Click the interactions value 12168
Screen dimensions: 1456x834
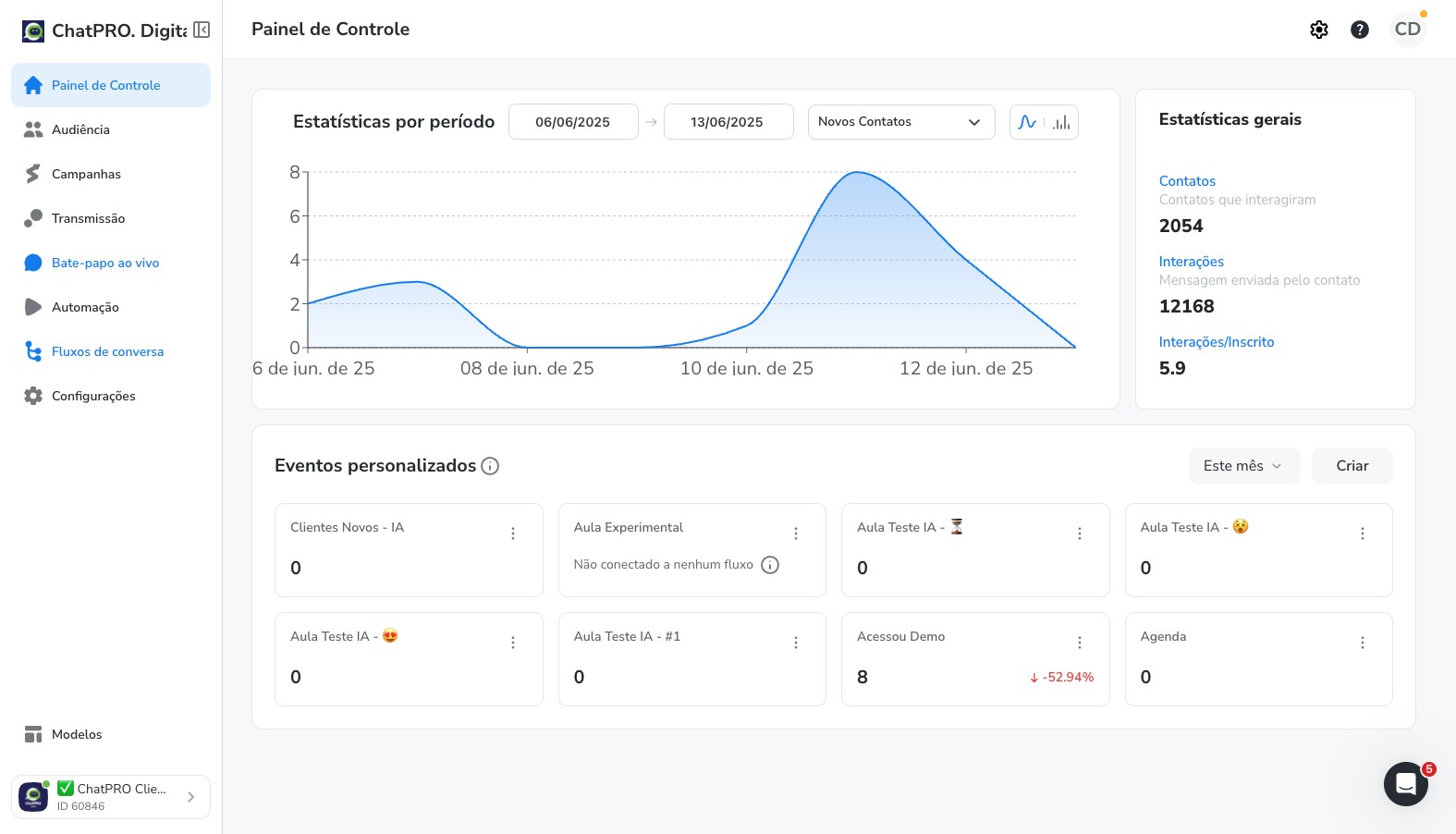[1187, 306]
